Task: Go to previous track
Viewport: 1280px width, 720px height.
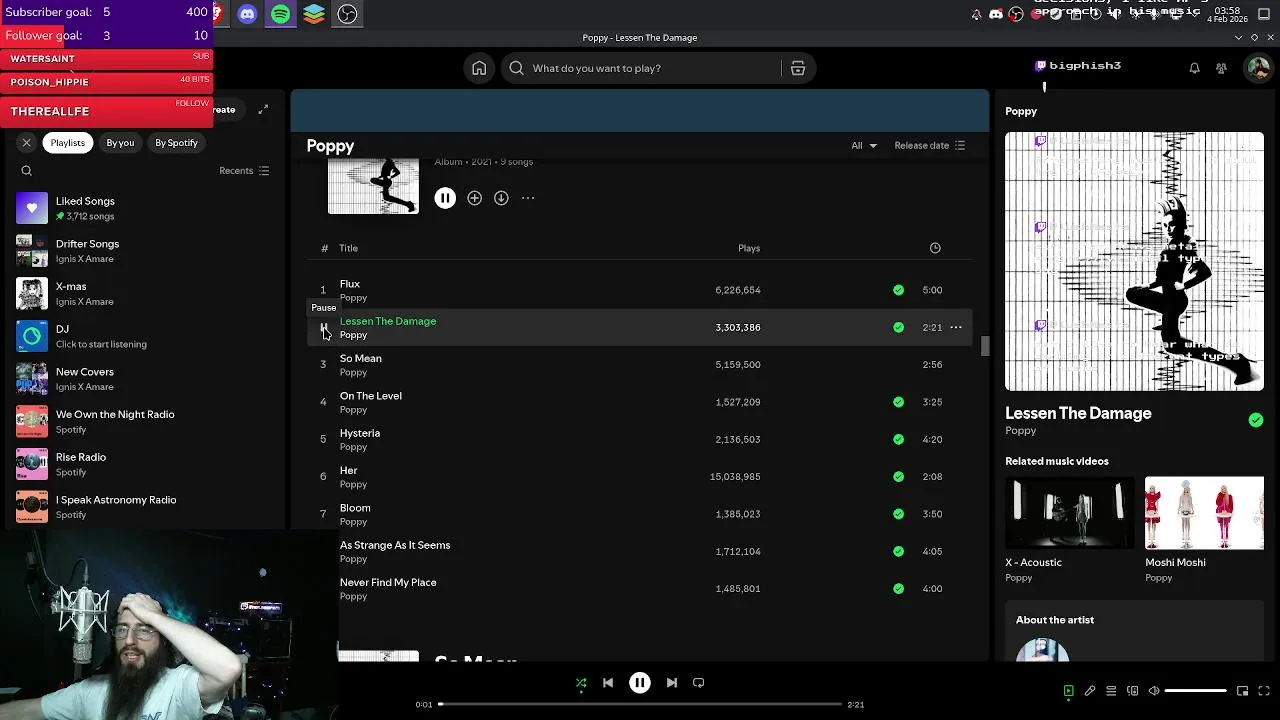Action: 608,683
